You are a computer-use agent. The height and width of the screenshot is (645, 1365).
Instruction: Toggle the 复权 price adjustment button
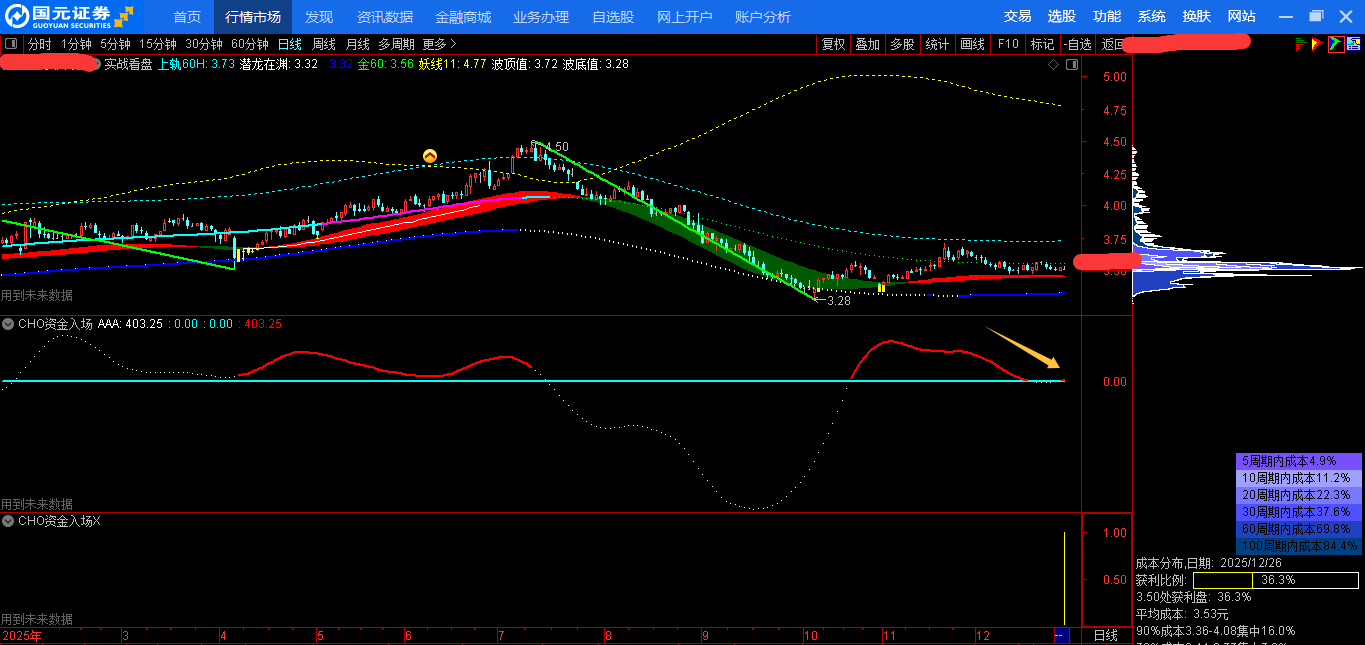(833, 44)
